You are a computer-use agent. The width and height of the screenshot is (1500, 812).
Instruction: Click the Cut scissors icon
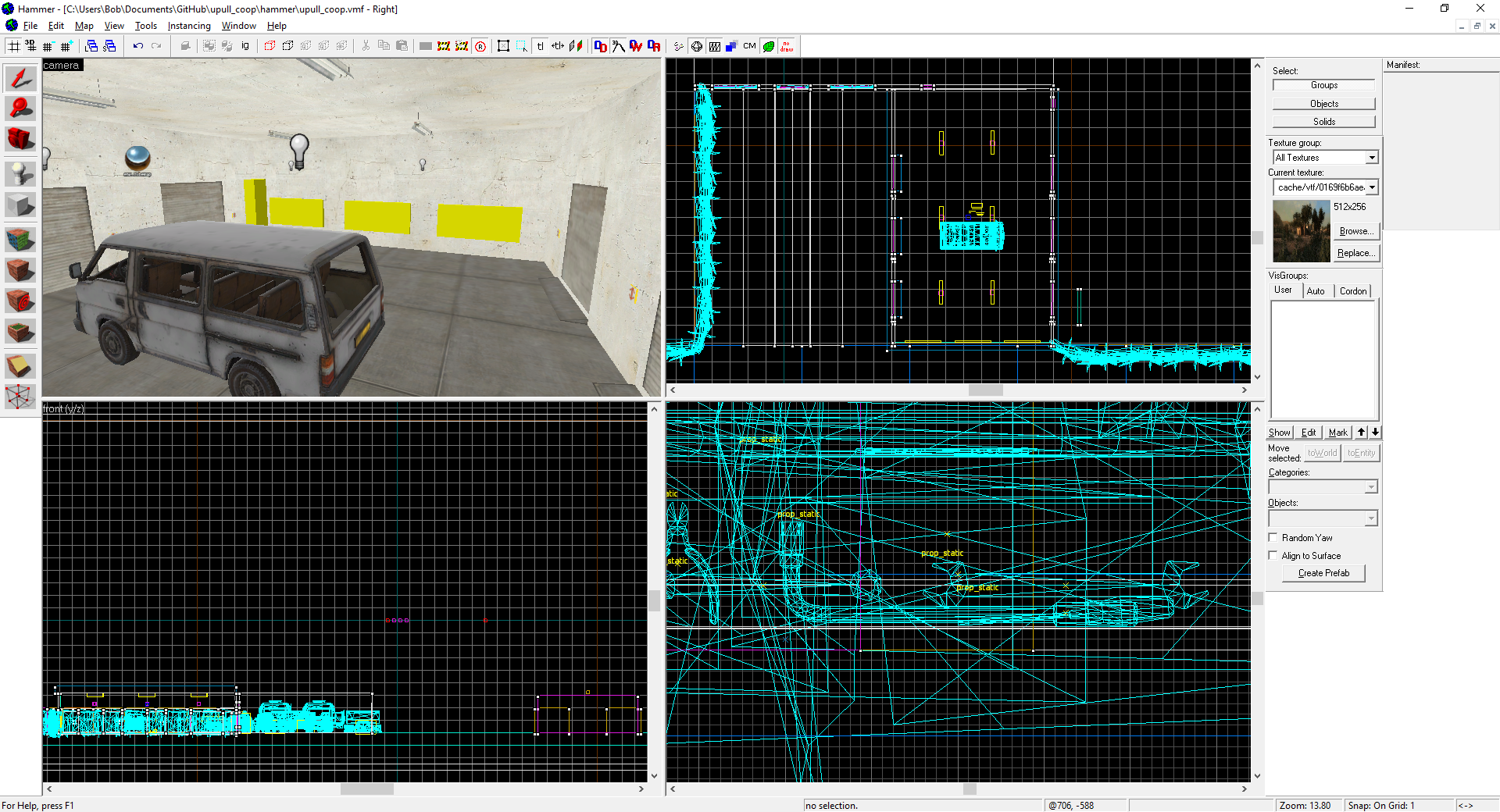pos(366,46)
